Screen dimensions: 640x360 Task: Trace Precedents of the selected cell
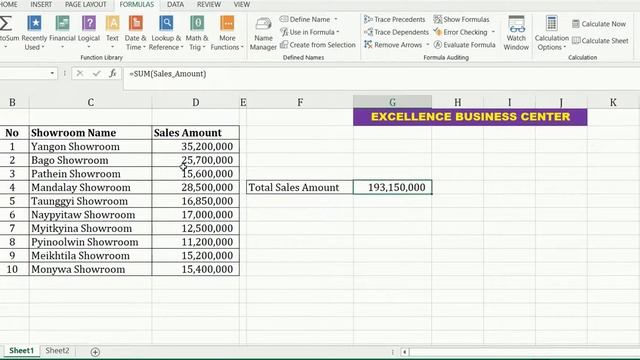395,19
